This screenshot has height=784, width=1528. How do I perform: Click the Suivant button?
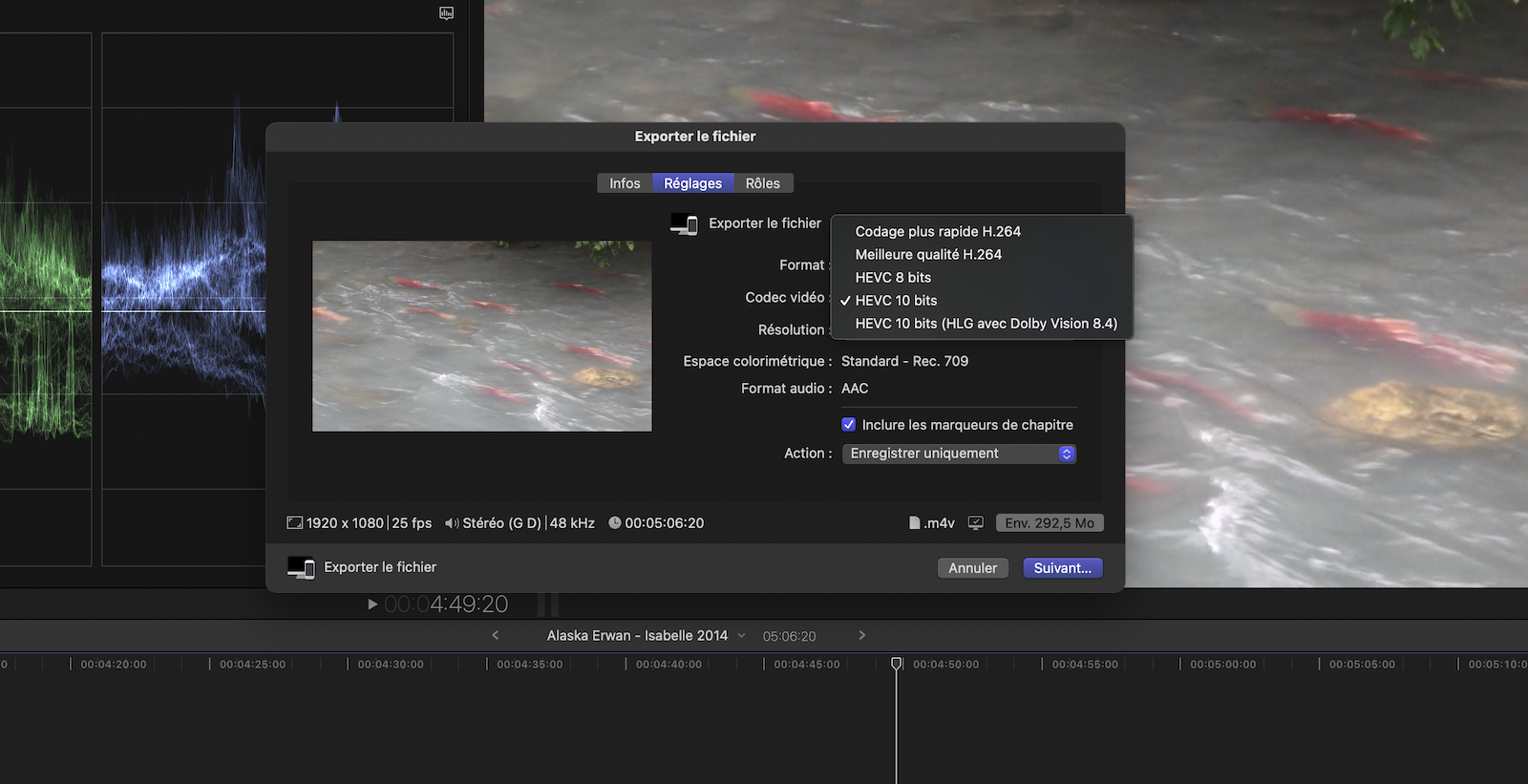pos(1062,568)
